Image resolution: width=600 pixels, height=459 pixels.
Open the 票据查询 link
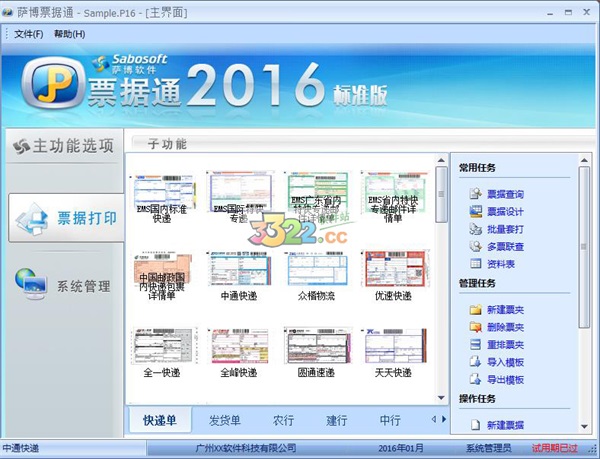[x=505, y=194]
